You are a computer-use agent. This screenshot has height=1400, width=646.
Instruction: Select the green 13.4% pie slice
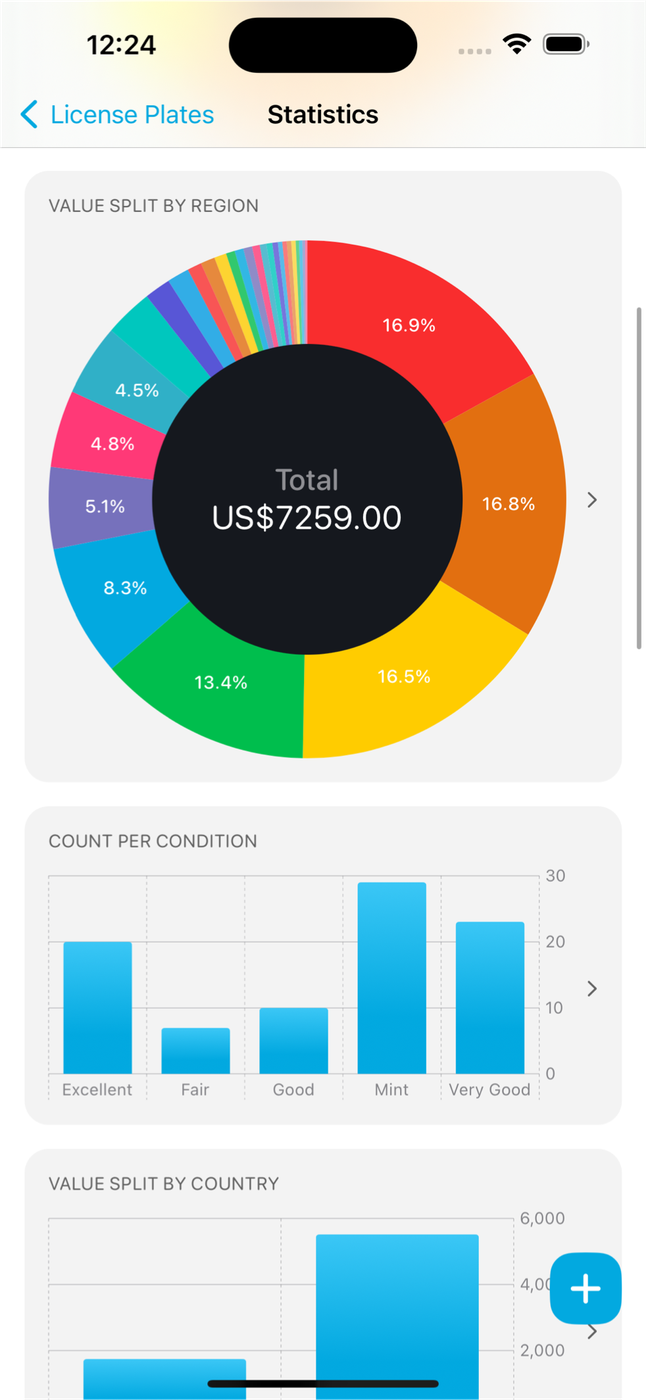click(221, 682)
